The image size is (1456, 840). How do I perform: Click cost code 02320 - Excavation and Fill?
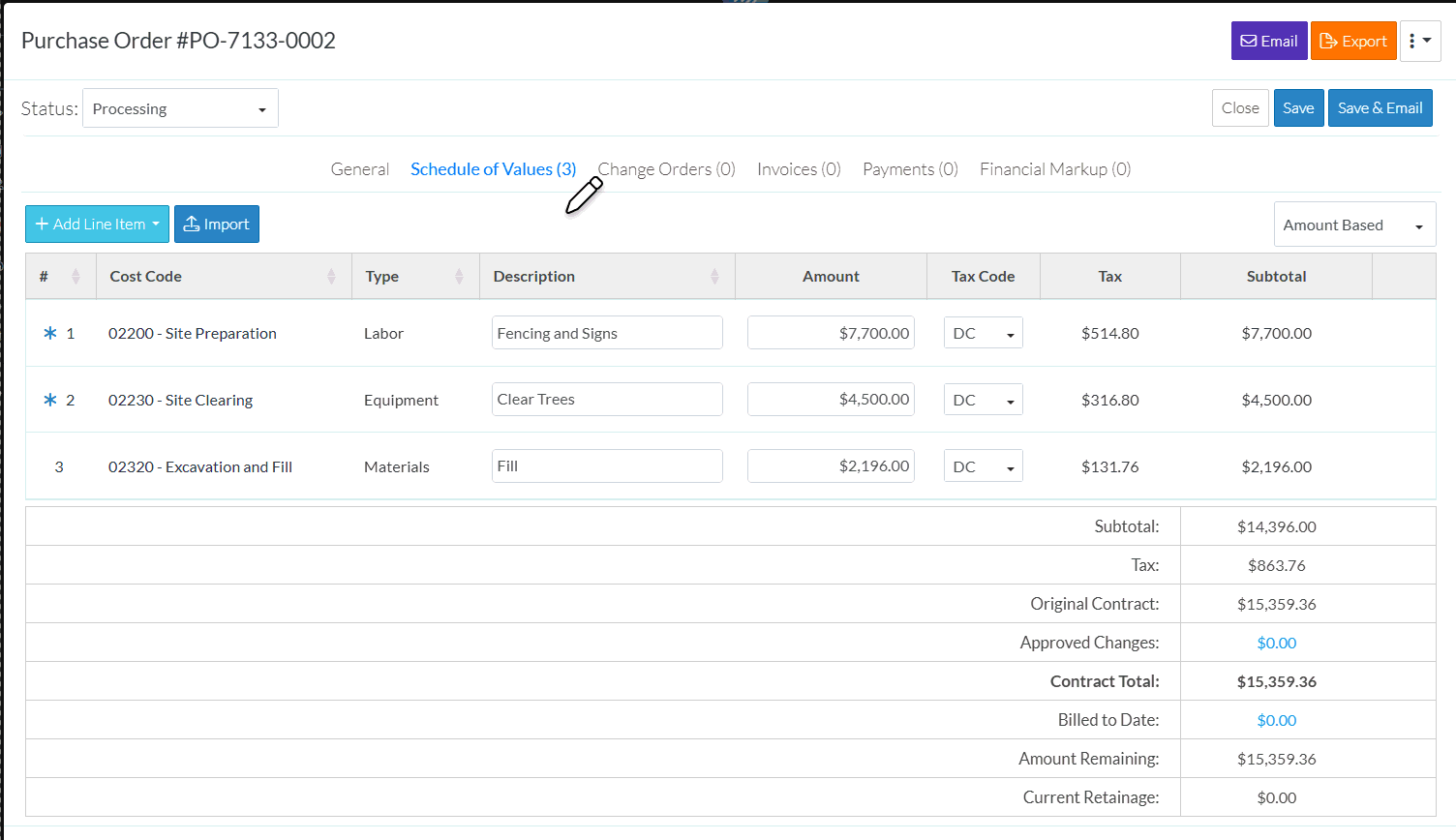(x=200, y=466)
